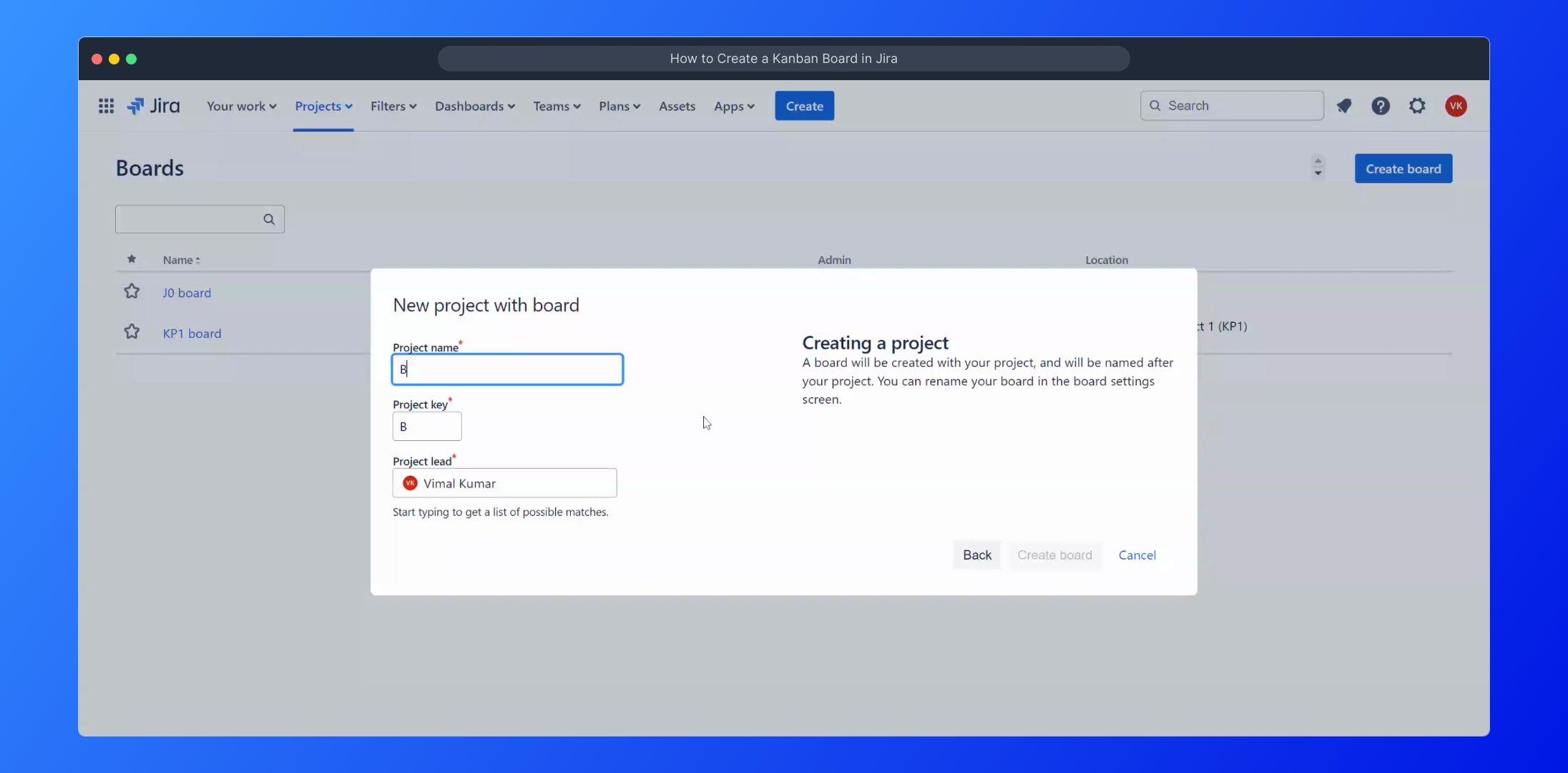Open the Projects menu
Screen dimensions: 1568x773
pos(323,106)
